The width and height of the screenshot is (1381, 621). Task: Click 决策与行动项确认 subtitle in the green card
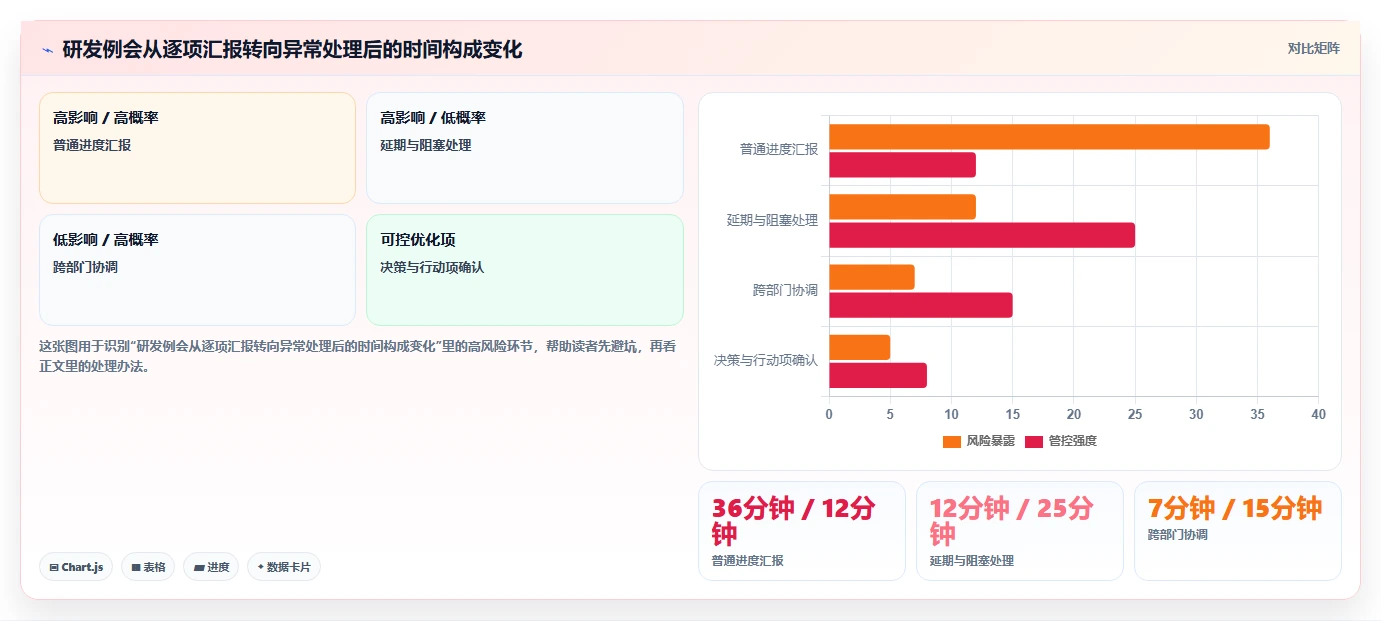coord(432,268)
